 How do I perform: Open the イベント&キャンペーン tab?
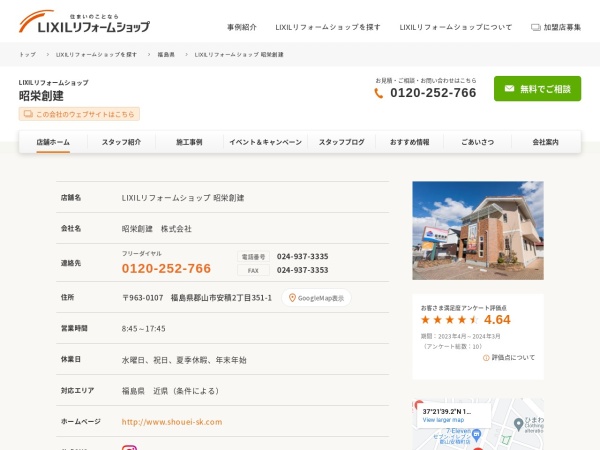[266, 142]
